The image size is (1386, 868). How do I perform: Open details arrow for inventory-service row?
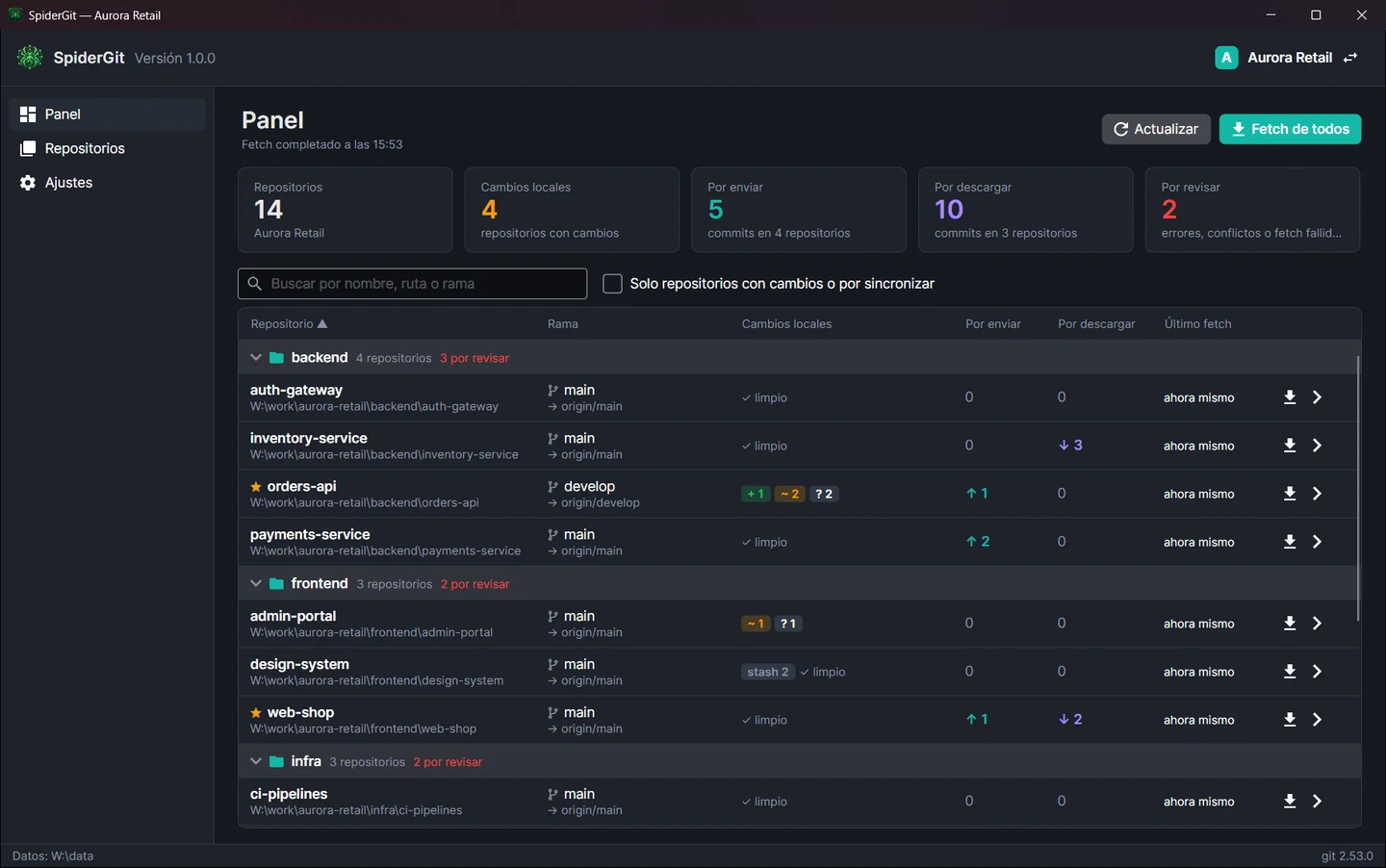(x=1317, y=446)
